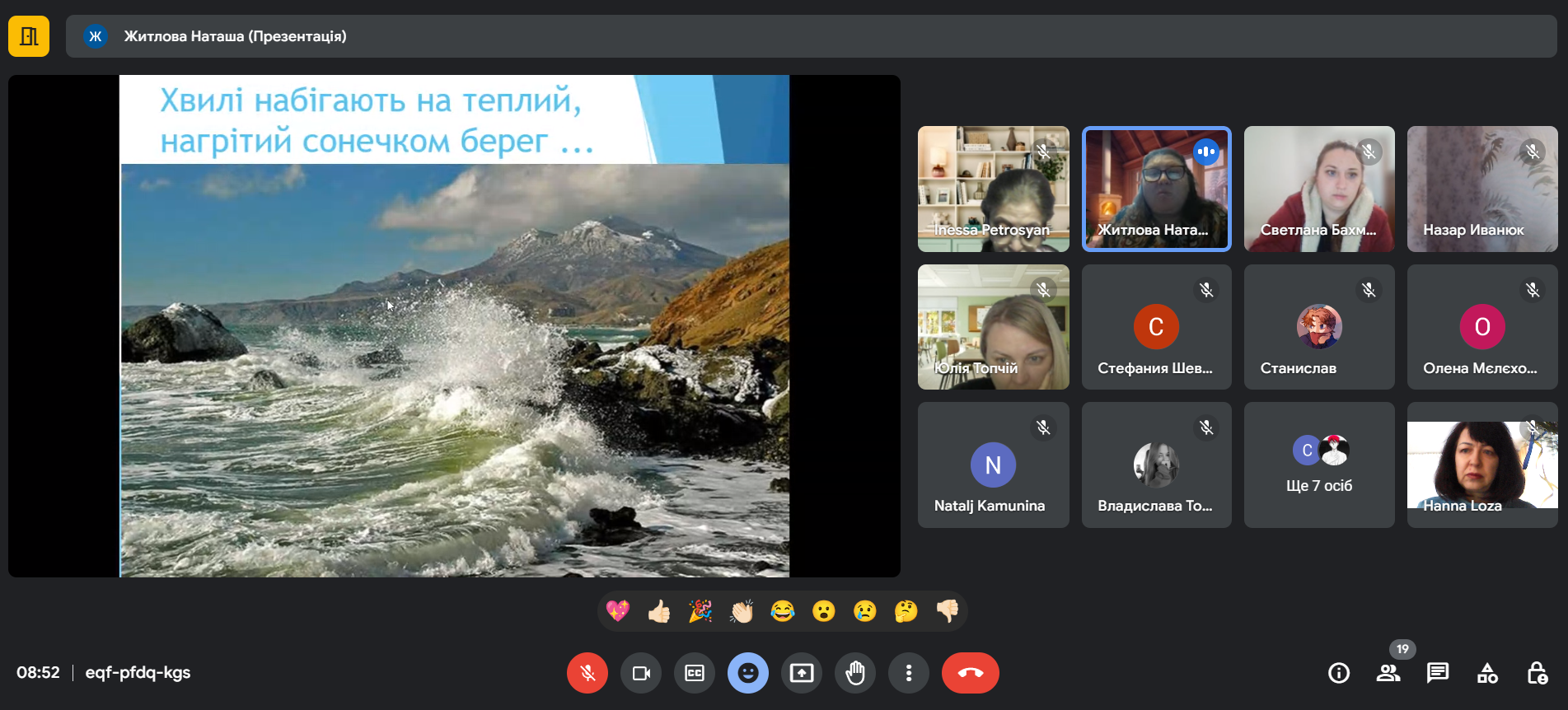Screen dimensions: 1568x710
Task: Toggle the camera button
Action: (x=641, y=673)
